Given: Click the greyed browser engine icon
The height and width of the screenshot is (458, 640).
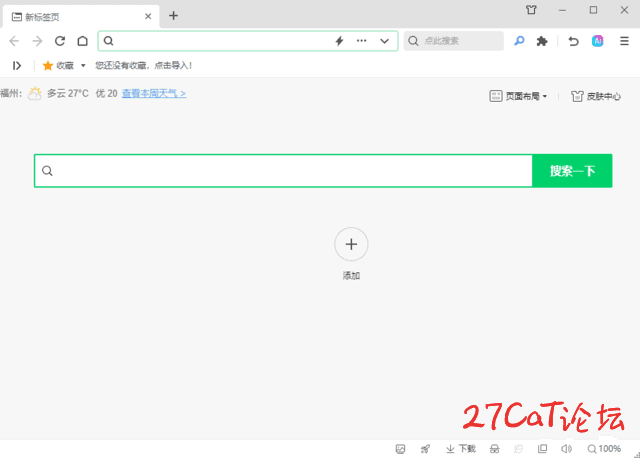Looking at the screenshot, I should tap(518, 449).
